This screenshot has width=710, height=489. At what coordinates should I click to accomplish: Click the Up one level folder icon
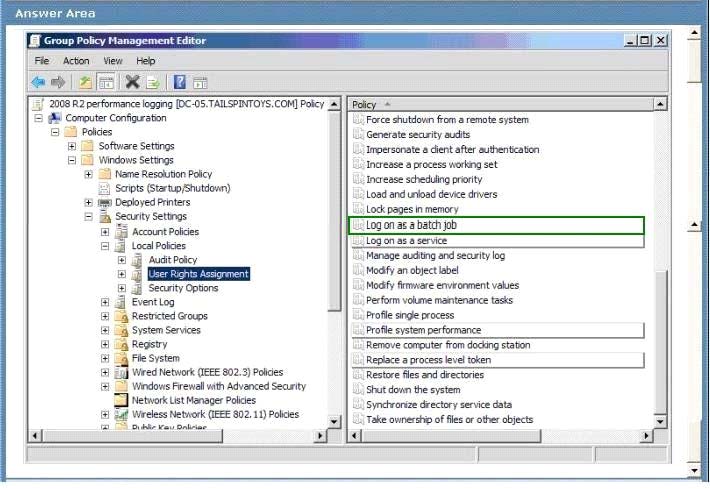pyautogui.click(x=85, y=82)
